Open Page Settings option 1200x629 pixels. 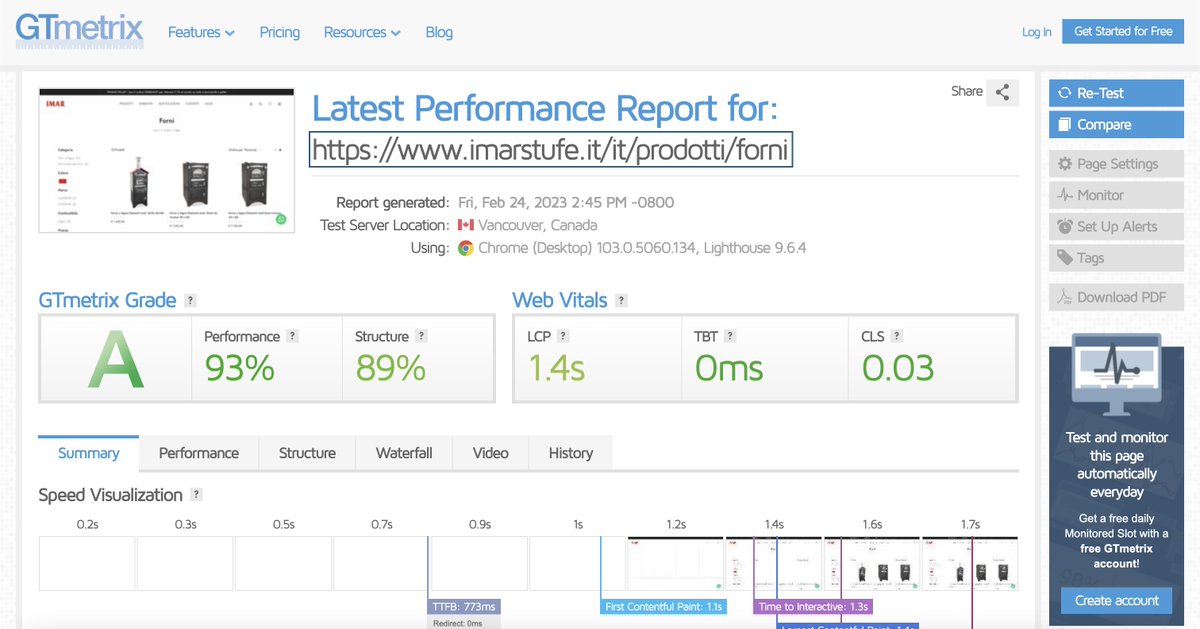(1116, 164)
